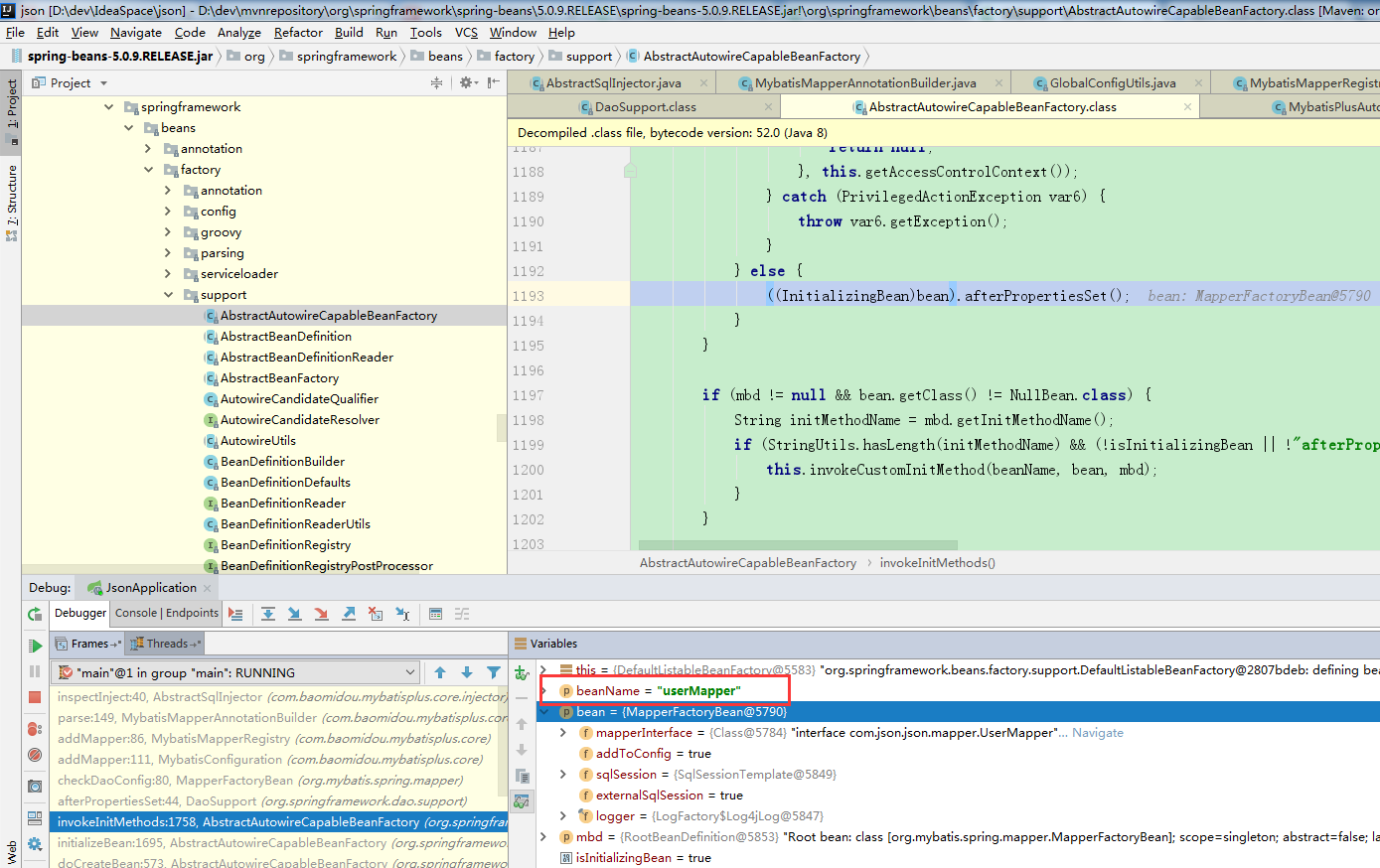Click New Watch plus-glasses icon
The image size is (1380, 868).
522,672
